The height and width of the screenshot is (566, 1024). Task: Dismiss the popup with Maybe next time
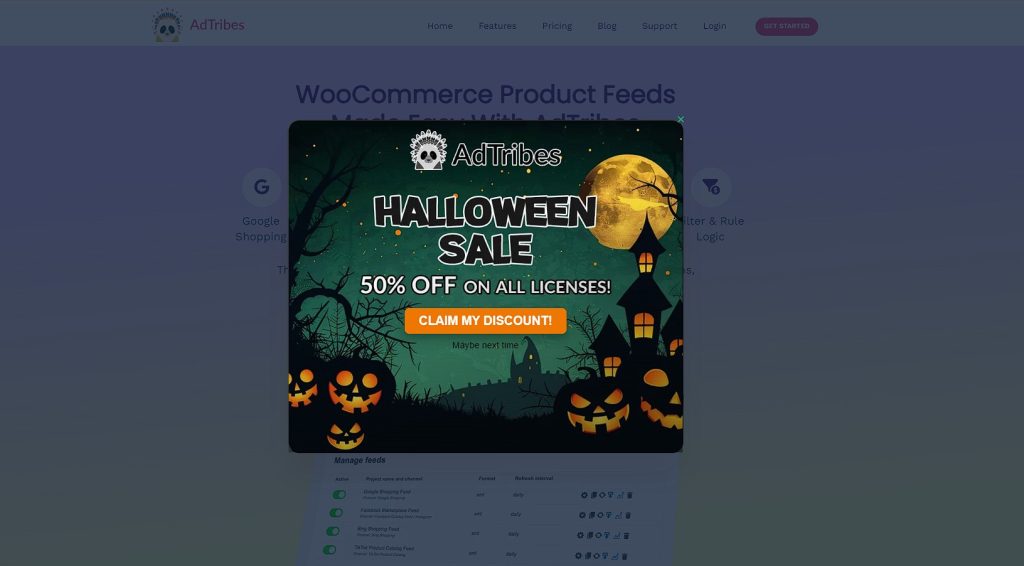tap(485, 345)
